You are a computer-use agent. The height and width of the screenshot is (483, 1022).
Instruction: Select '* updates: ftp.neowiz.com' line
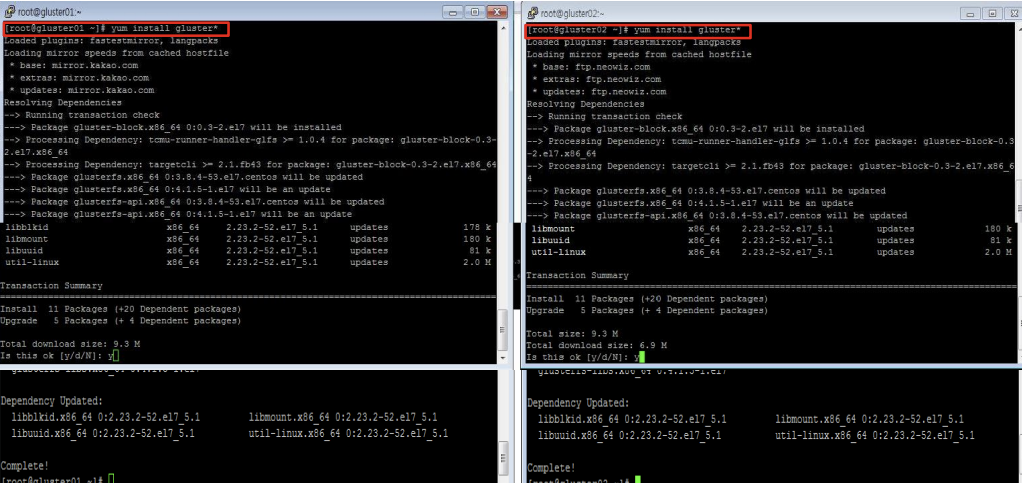pyautogui.click(x=599, y=91)
